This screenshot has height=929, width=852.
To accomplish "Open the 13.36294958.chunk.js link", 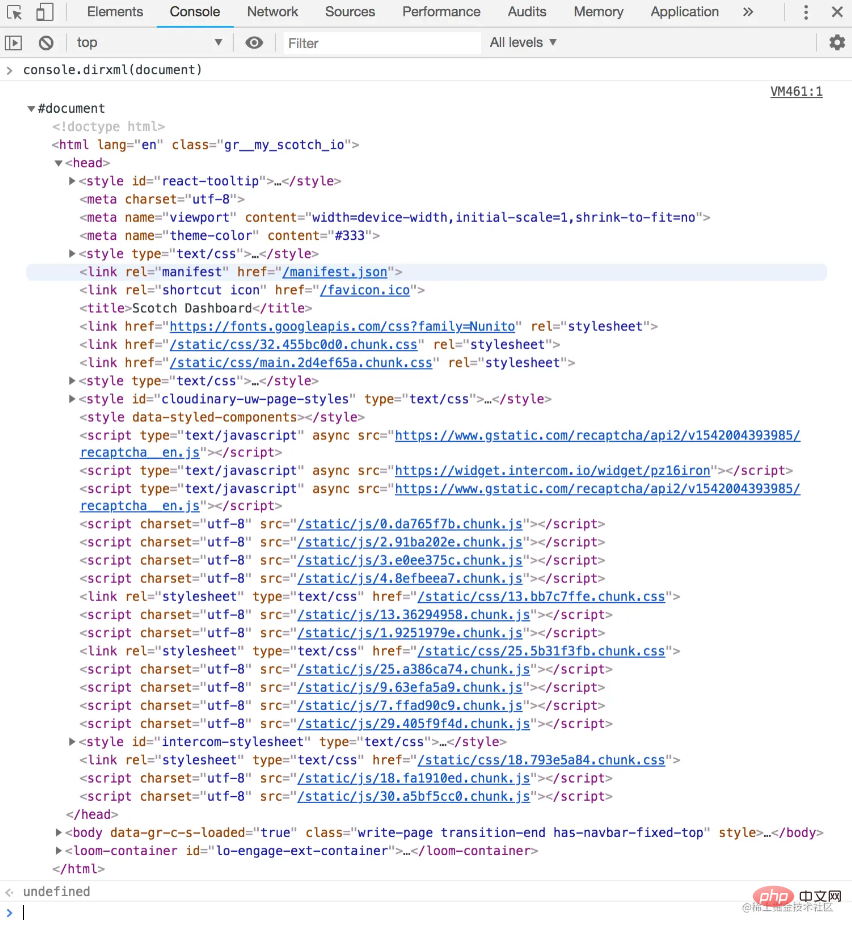I will click(x=414, y=615).
